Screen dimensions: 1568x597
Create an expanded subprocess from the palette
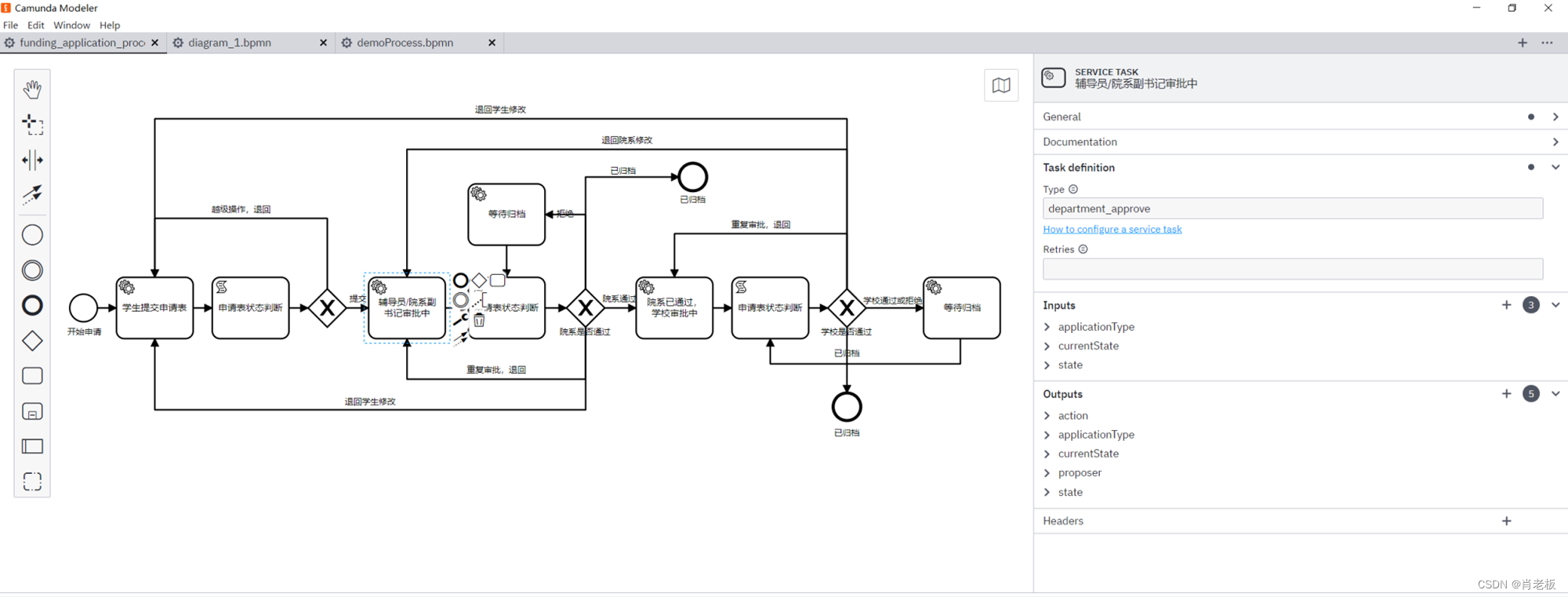coord(32,411)
